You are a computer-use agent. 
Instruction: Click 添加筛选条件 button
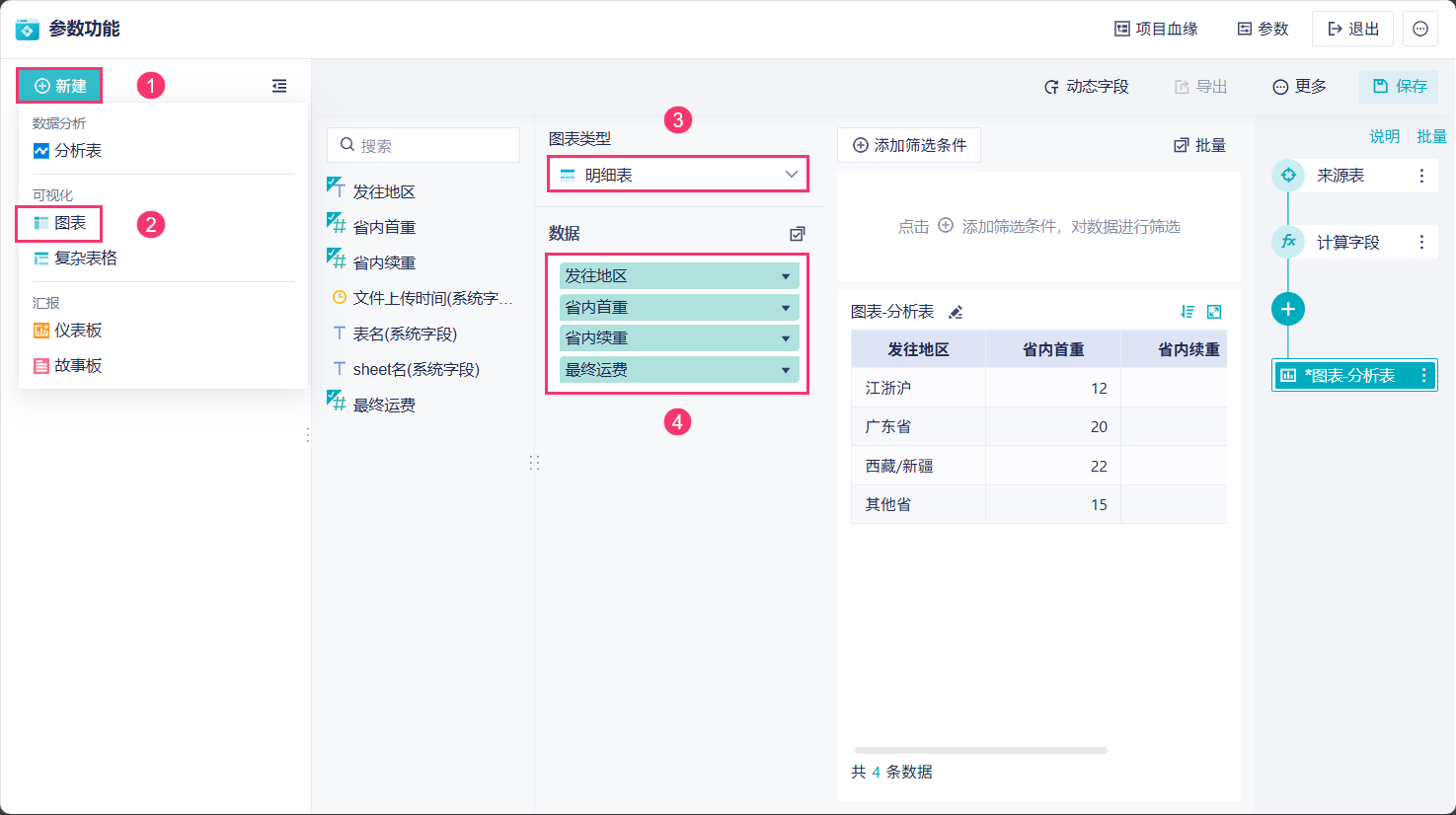point(909,145)
